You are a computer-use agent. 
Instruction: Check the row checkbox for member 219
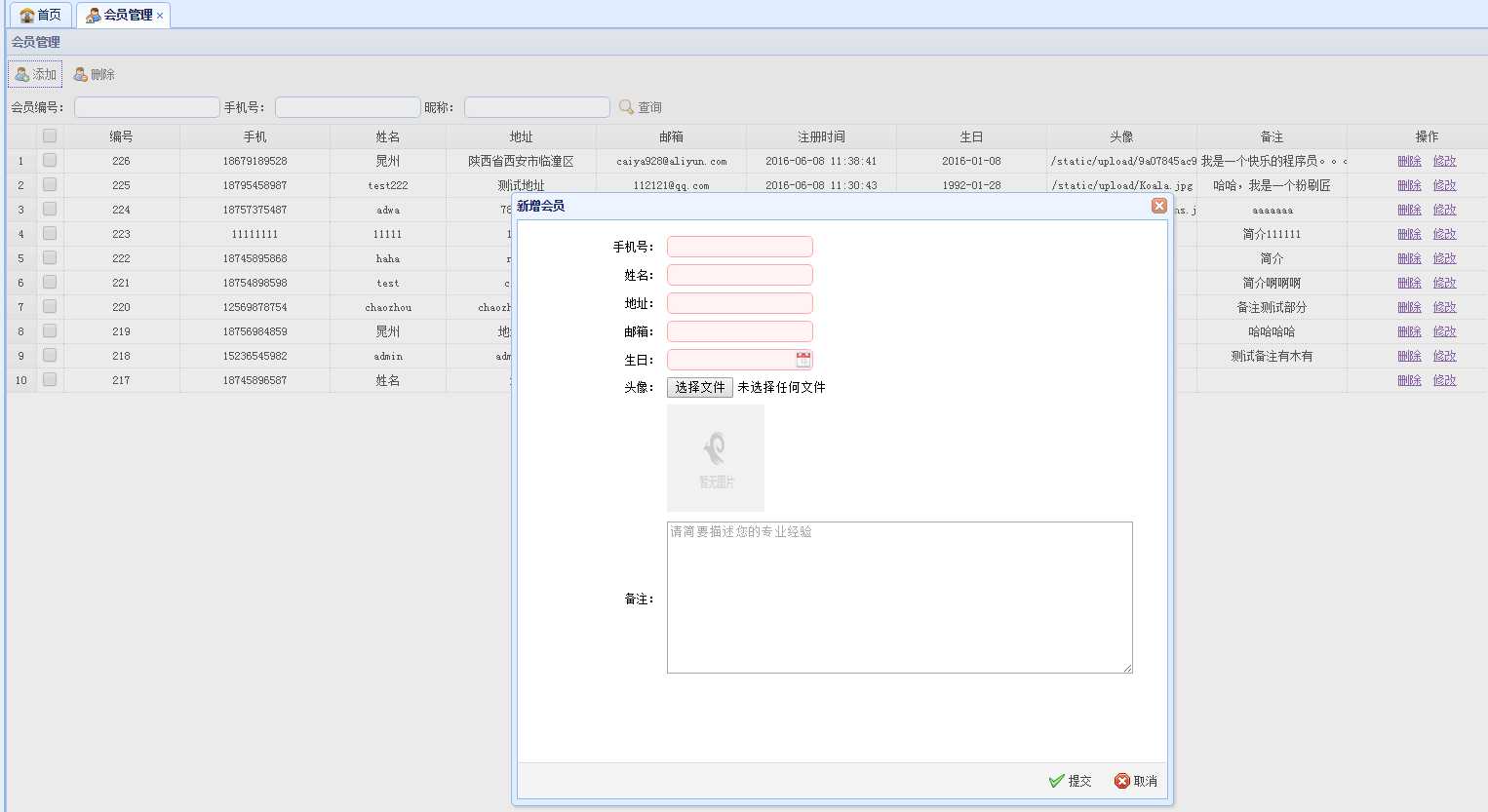50,330
